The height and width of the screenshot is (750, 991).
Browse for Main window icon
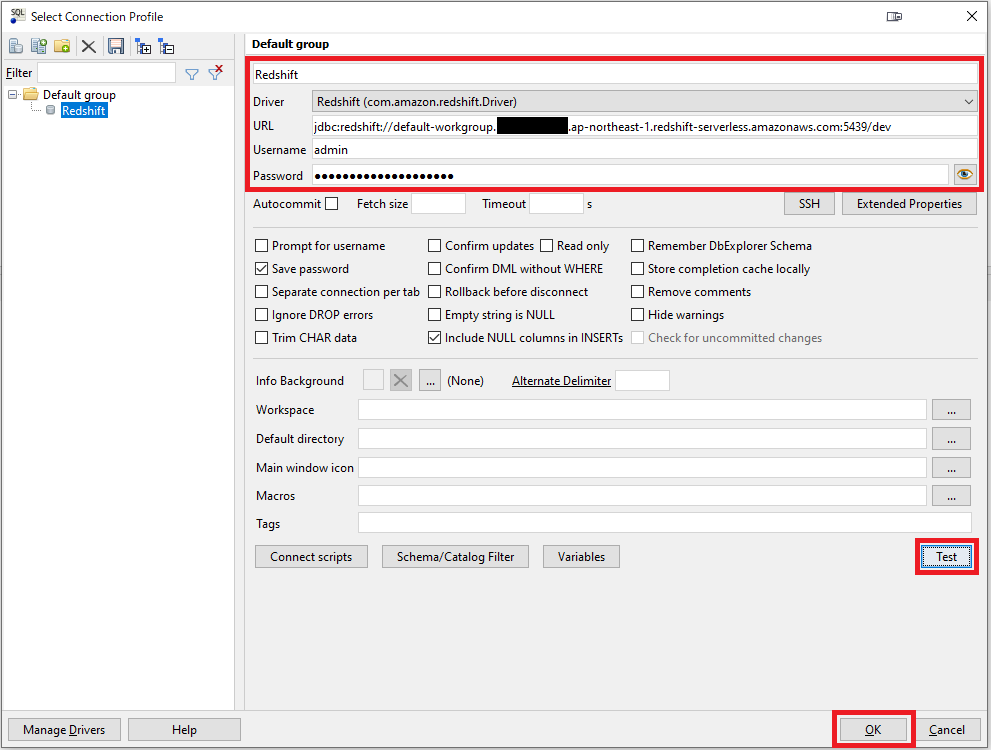click(x=951, y=468)
